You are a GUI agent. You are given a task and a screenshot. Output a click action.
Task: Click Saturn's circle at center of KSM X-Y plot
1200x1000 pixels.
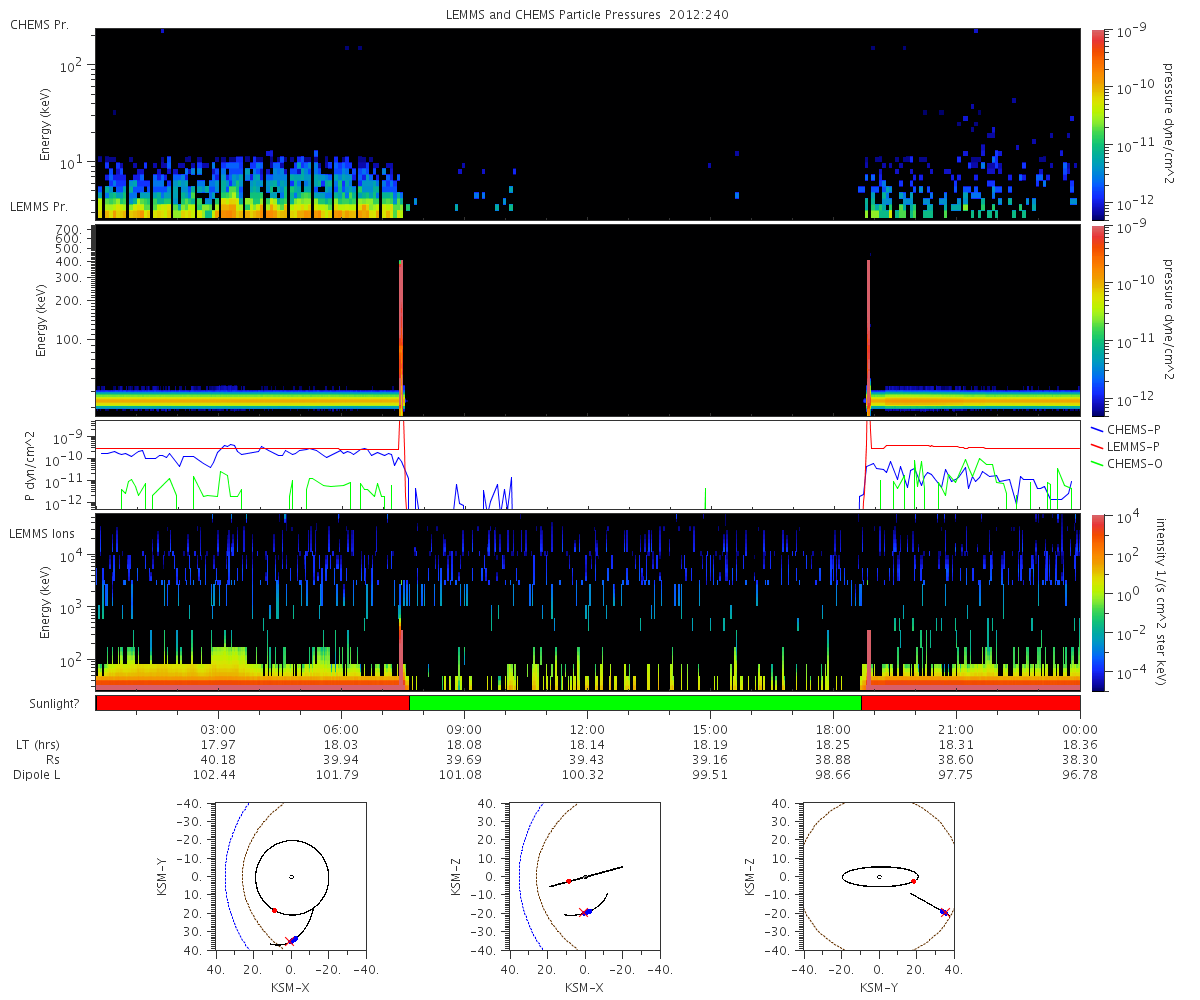[291, 877]
